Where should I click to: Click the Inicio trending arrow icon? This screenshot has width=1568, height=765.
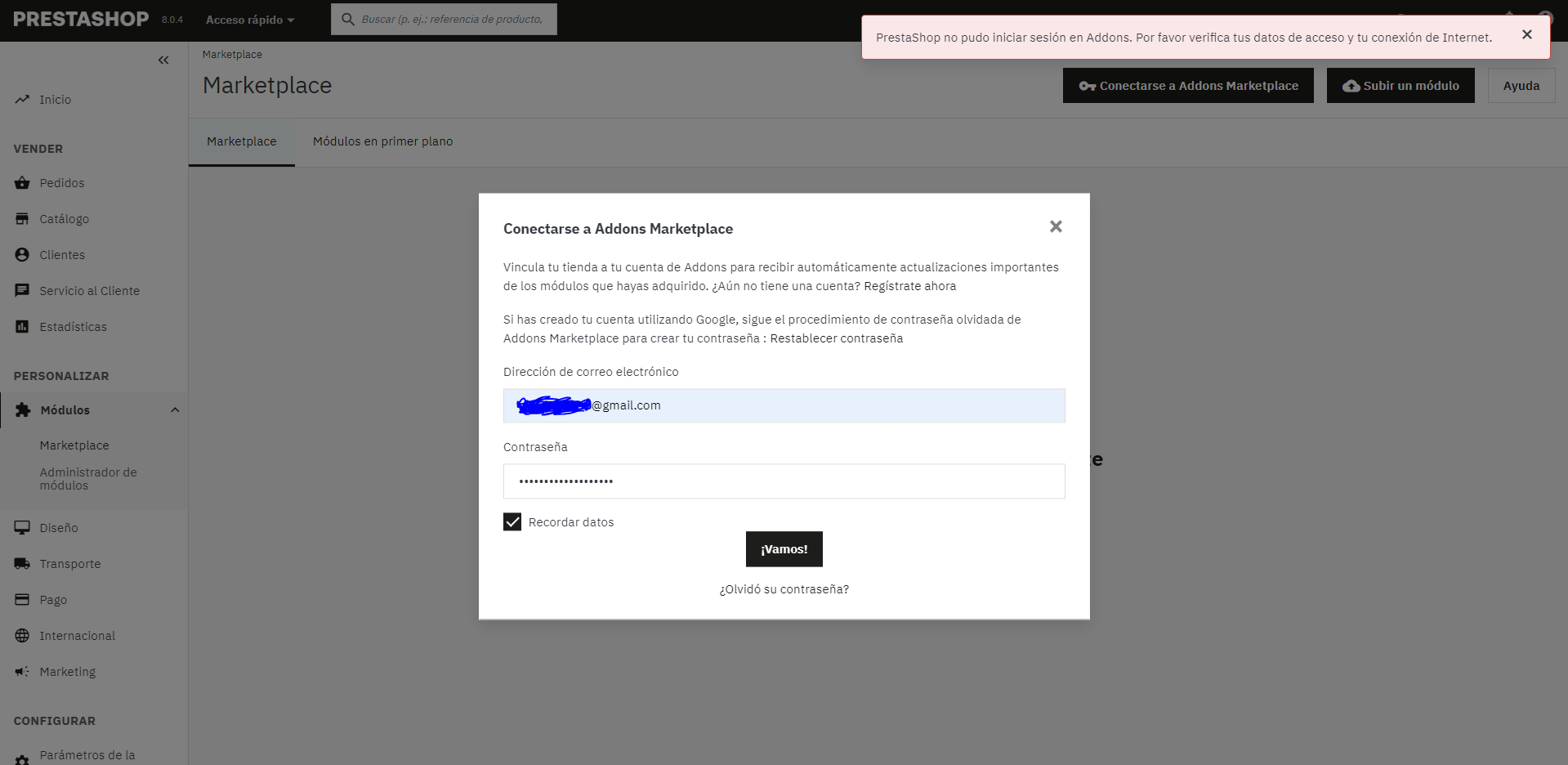click(x=22, y=99)
